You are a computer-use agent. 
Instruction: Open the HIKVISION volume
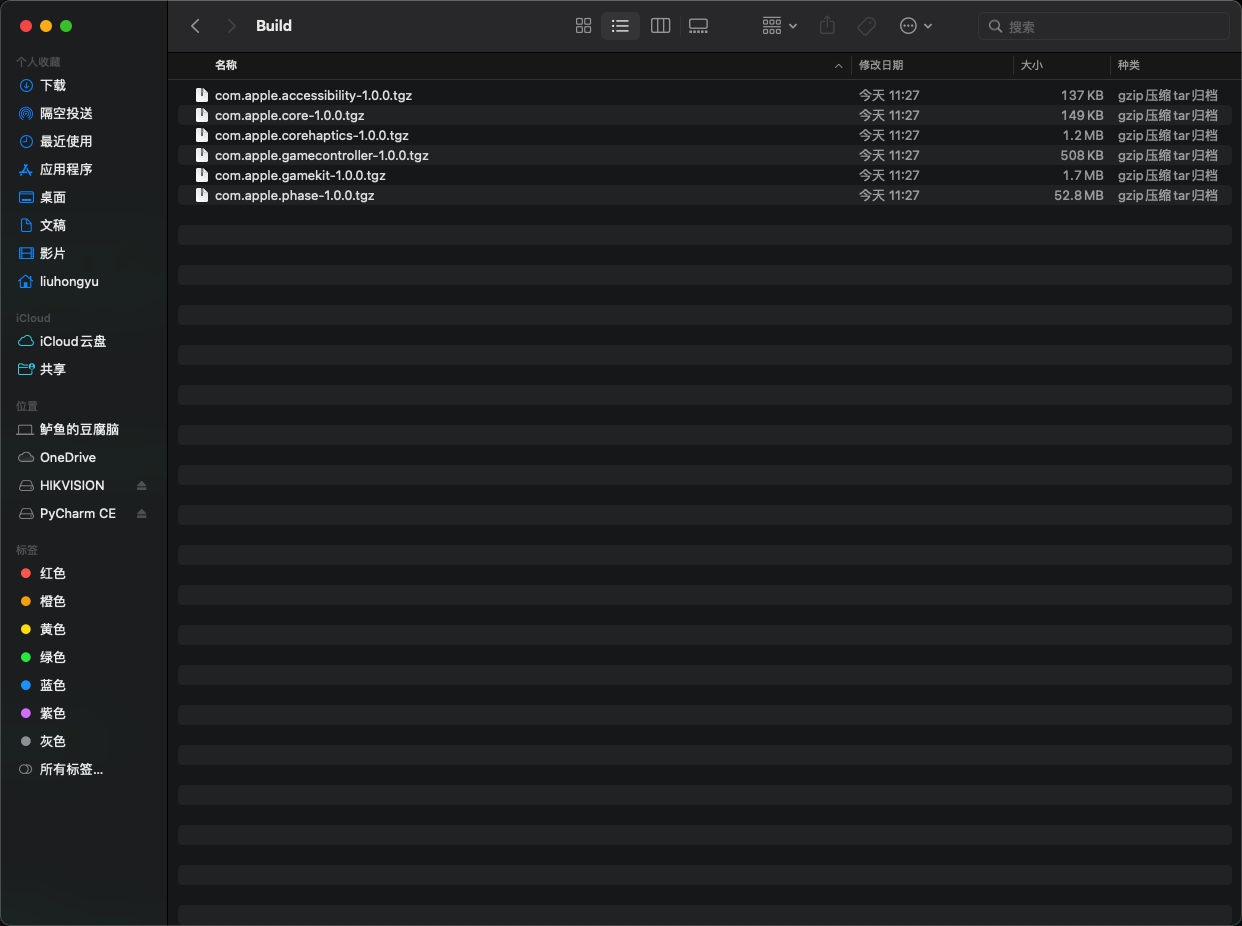72,486
